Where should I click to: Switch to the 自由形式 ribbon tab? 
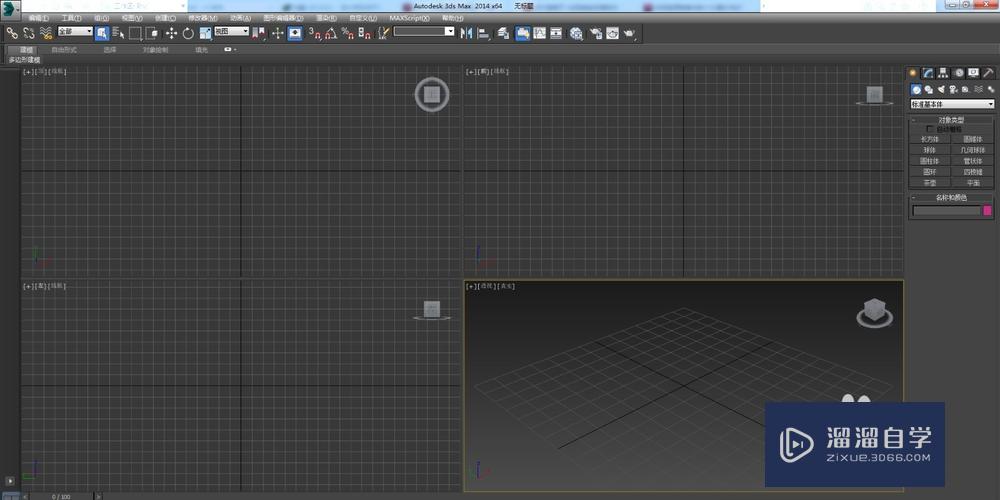click(x=62, y=49)
